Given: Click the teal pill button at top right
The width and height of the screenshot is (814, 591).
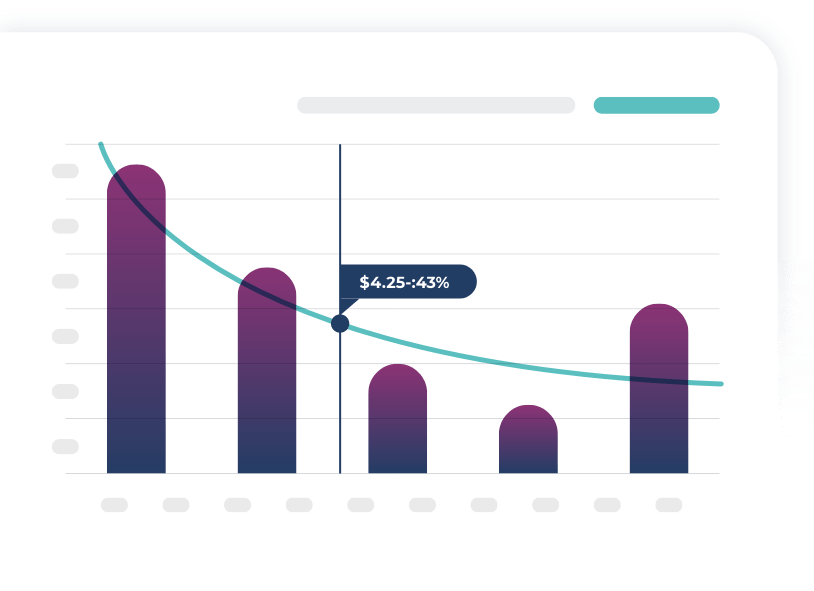Looking at the screenshot, I should point(656,105).
